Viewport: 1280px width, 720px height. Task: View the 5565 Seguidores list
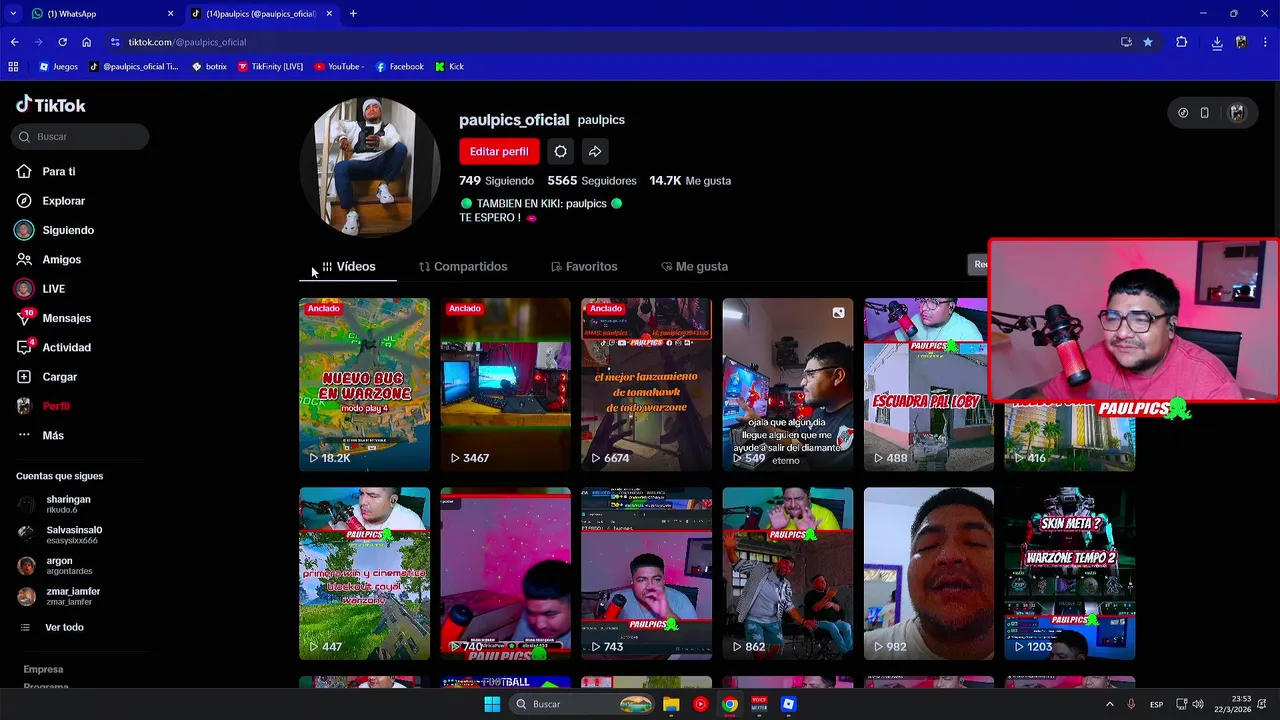tap(592, 181)
